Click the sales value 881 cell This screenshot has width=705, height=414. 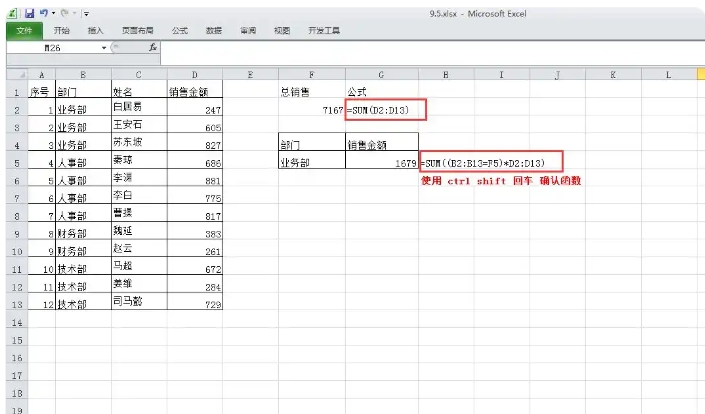coord(195,178)
